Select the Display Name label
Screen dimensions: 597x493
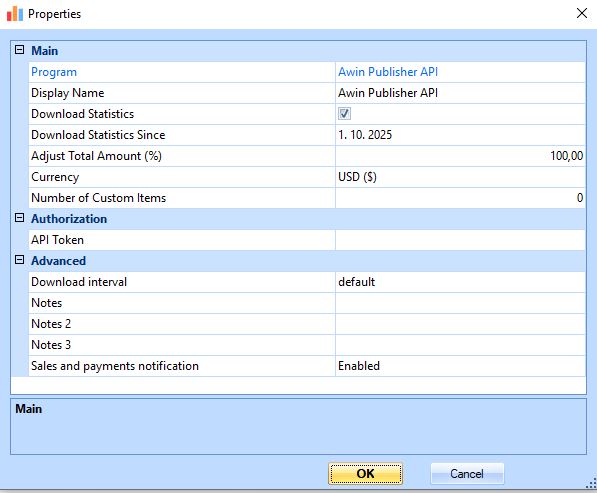[x=67, y=93]
